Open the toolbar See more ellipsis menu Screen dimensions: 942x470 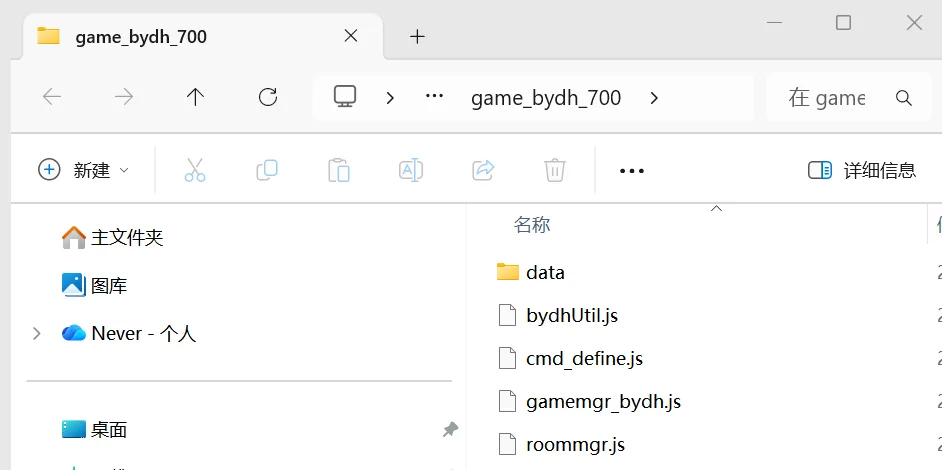click(631, 171)
